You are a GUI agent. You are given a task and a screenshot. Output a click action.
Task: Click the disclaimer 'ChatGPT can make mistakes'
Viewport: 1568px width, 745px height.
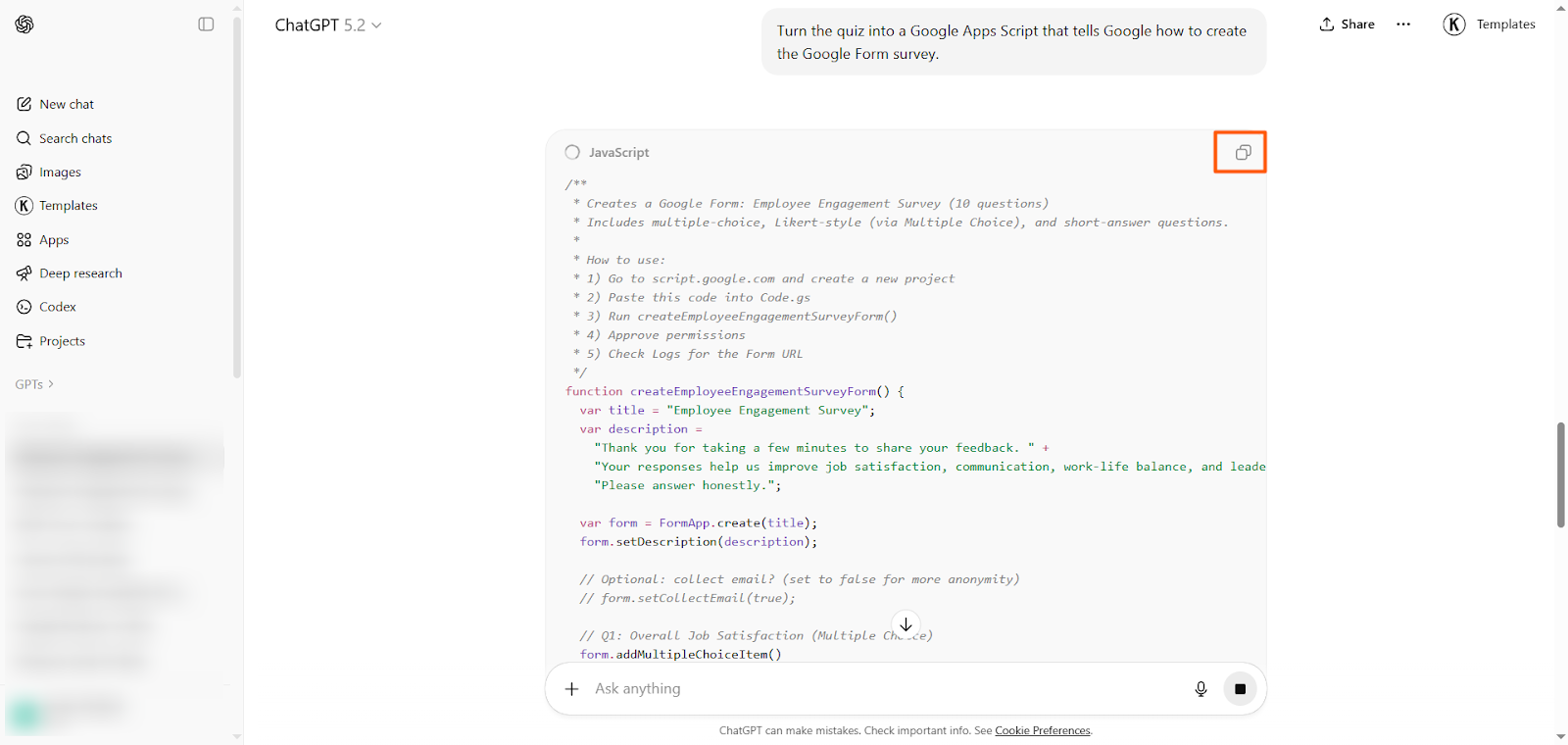[x=789, y=730]
